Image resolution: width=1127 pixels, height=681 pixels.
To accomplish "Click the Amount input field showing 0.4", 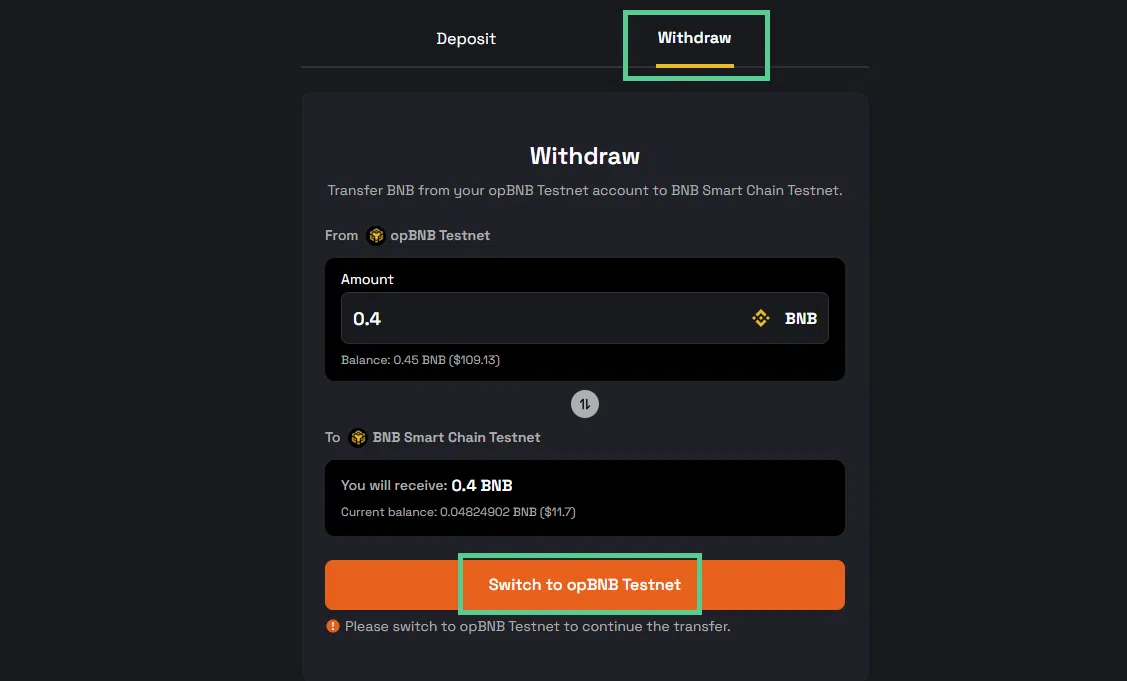I will coord(584,318).
